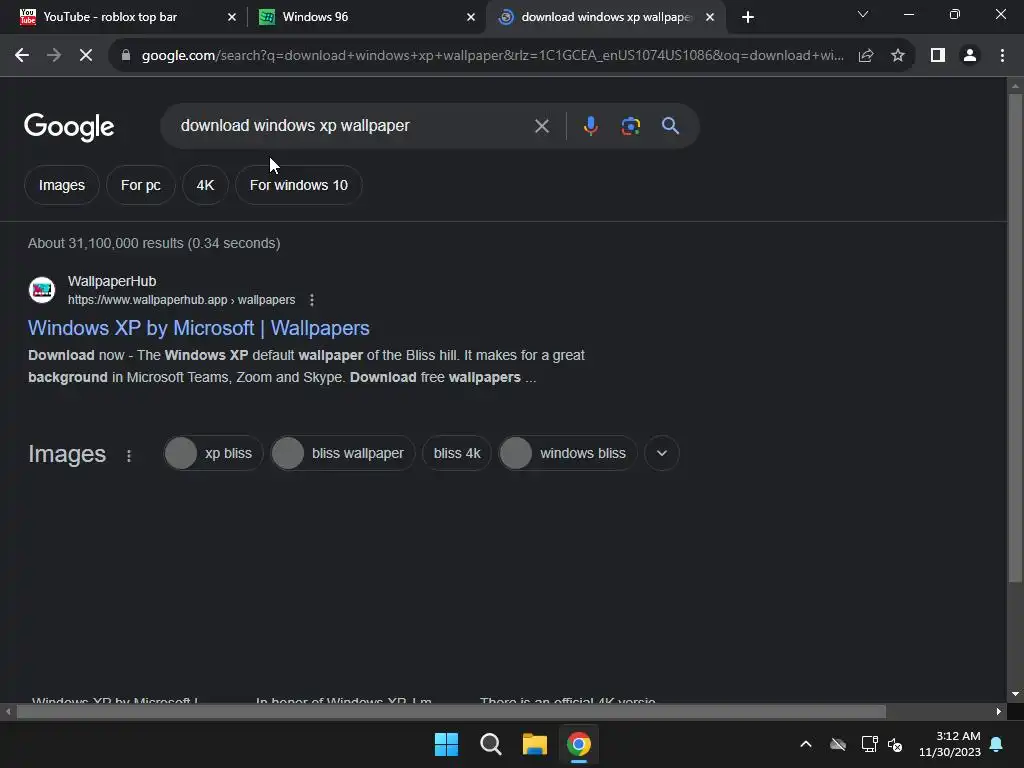
Task: Apply the 4K filter chip
Action: pyautogui.click(x=205, y=185)
